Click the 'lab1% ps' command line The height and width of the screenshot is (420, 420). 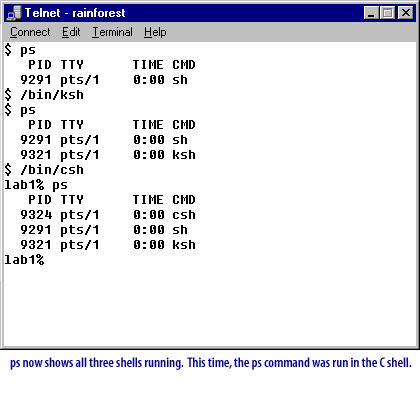coord(36,185)
